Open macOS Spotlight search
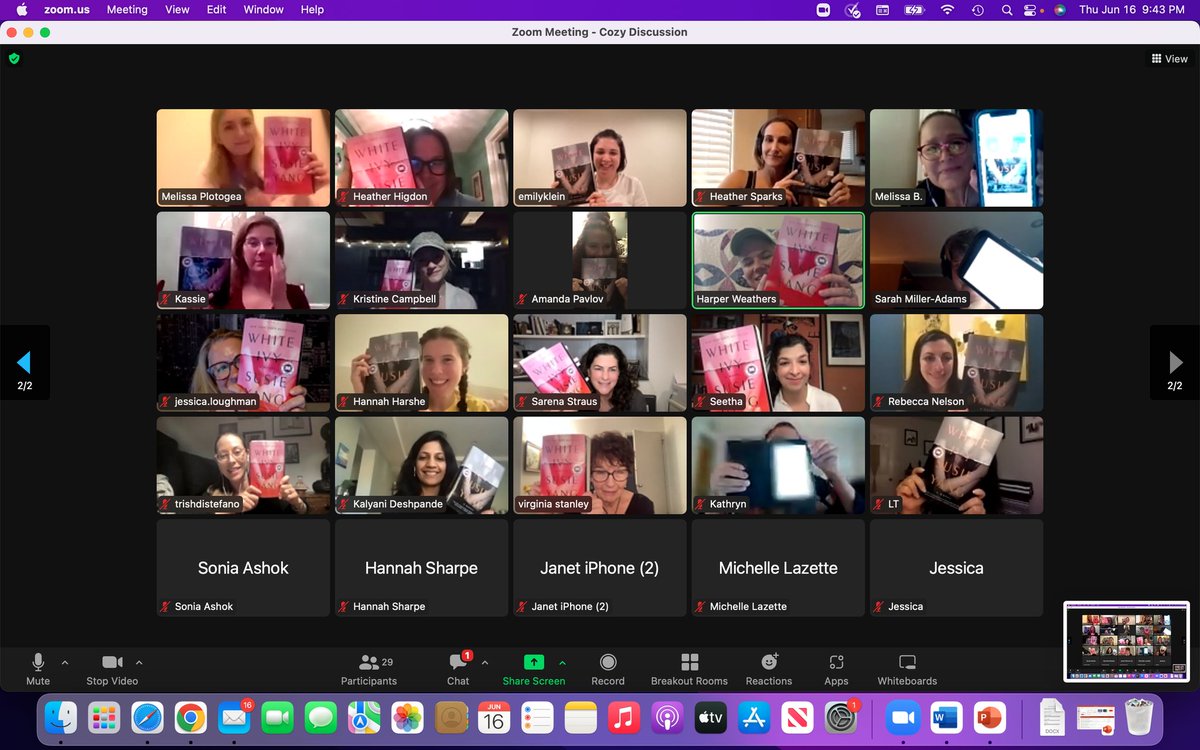This screenshot has height=750, width=1200. (x=1006, y=10)
